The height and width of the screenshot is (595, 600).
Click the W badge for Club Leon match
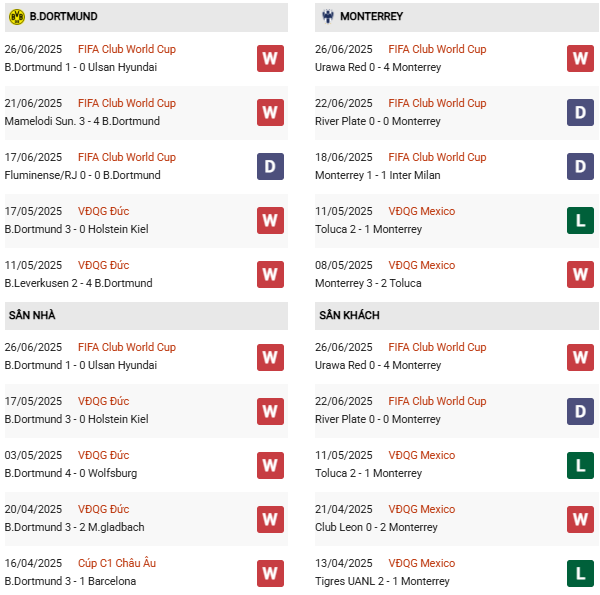580,519
